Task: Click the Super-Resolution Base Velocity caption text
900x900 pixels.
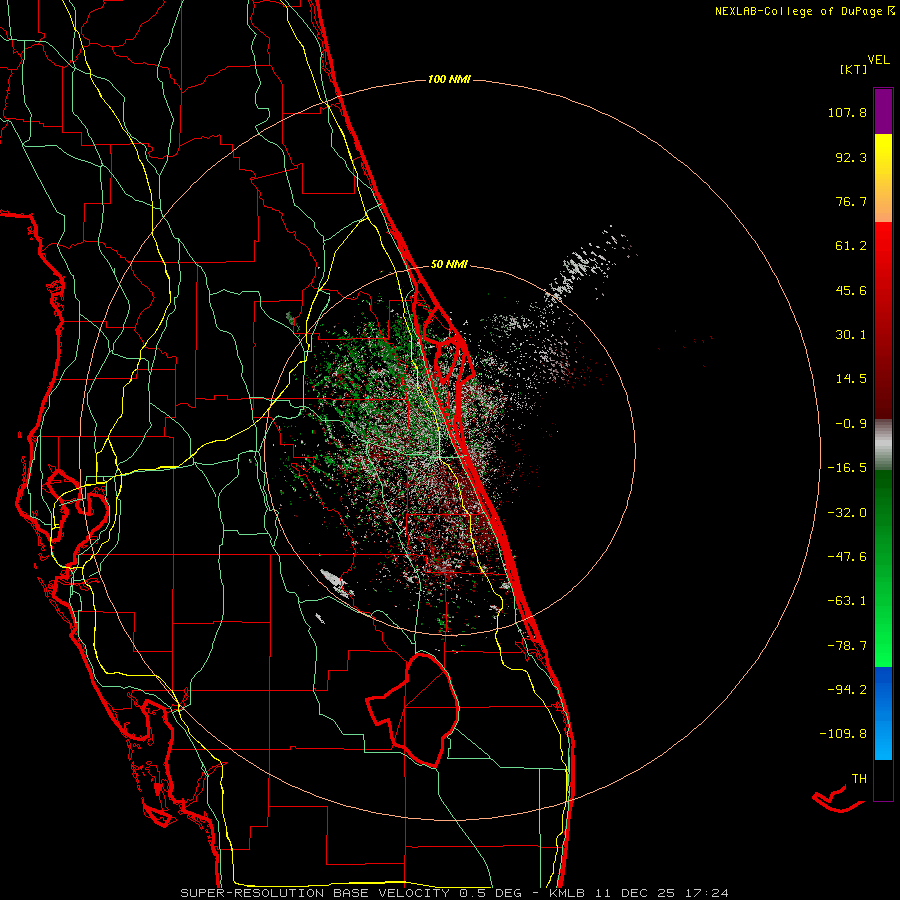Action: click(454, 893)
